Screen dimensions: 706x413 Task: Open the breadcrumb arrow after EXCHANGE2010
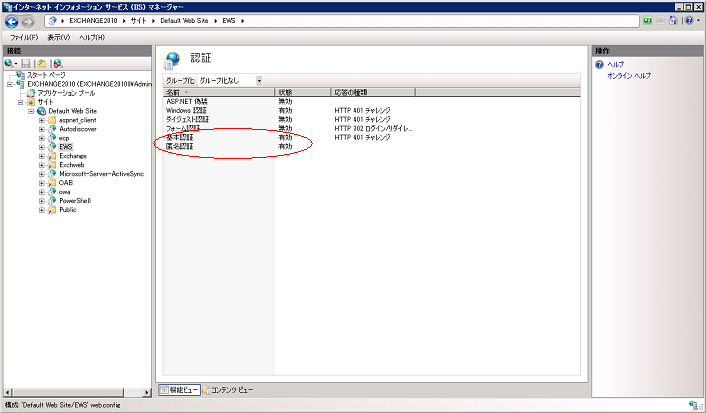coord(124,21)
